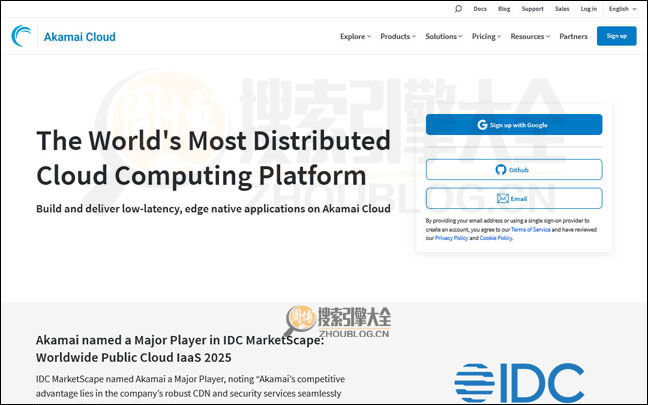The image size is (648, 405).
Task: Open the Privacy Policy link
Action: click(x=451, y=238)
